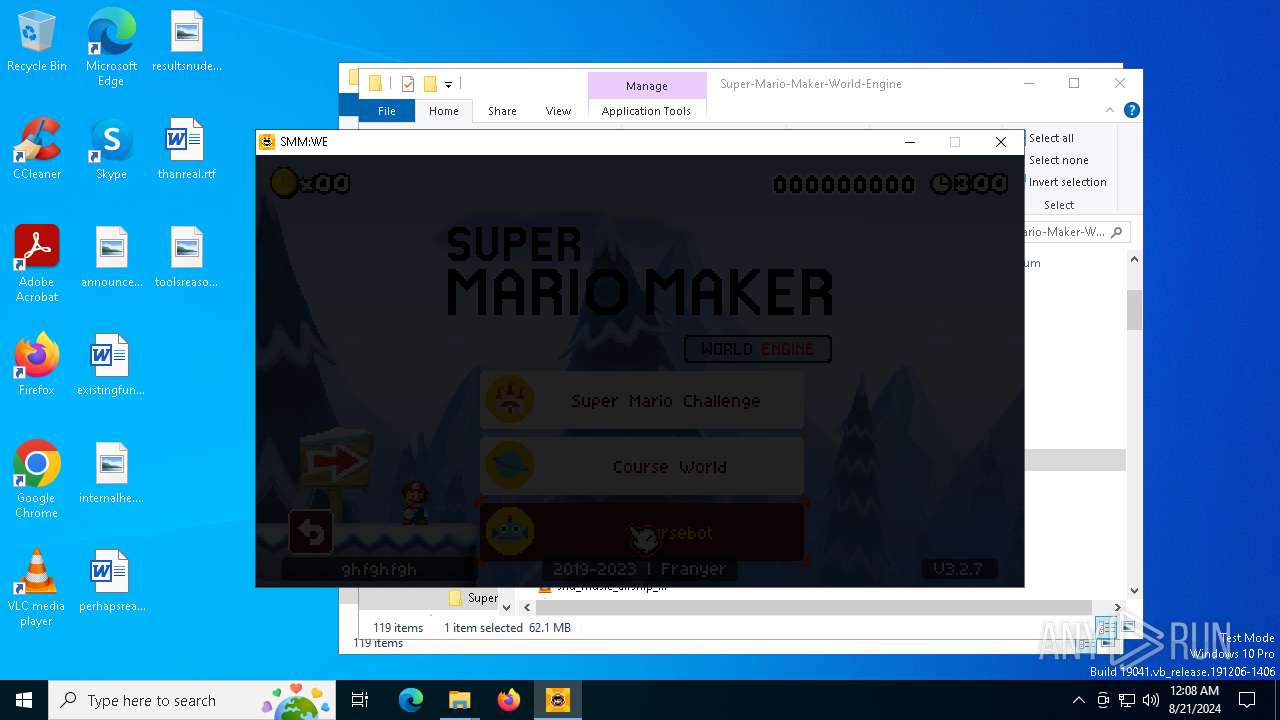Screen dimensions: 1280x720
Task: Open Customize Quick Access Toolbar dropdown
Action: 448,84
